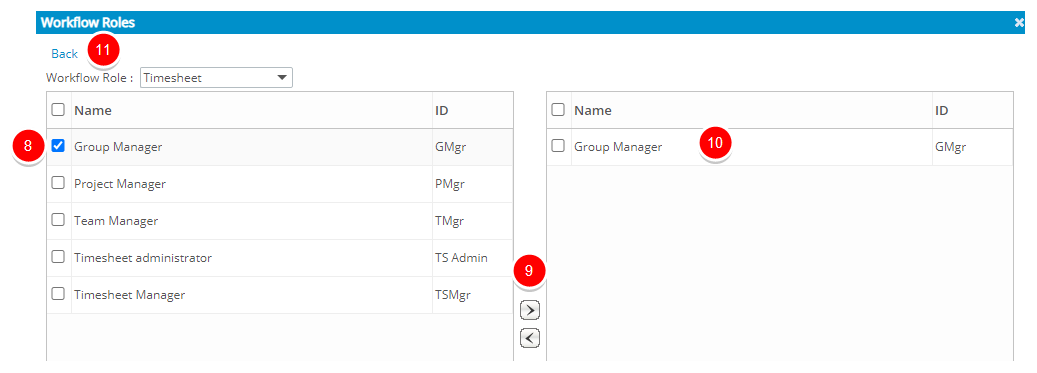Select the Project Manager row name
Image resolution: width=1037 pixels, height=373 pixels.
[x=120, y=184]
